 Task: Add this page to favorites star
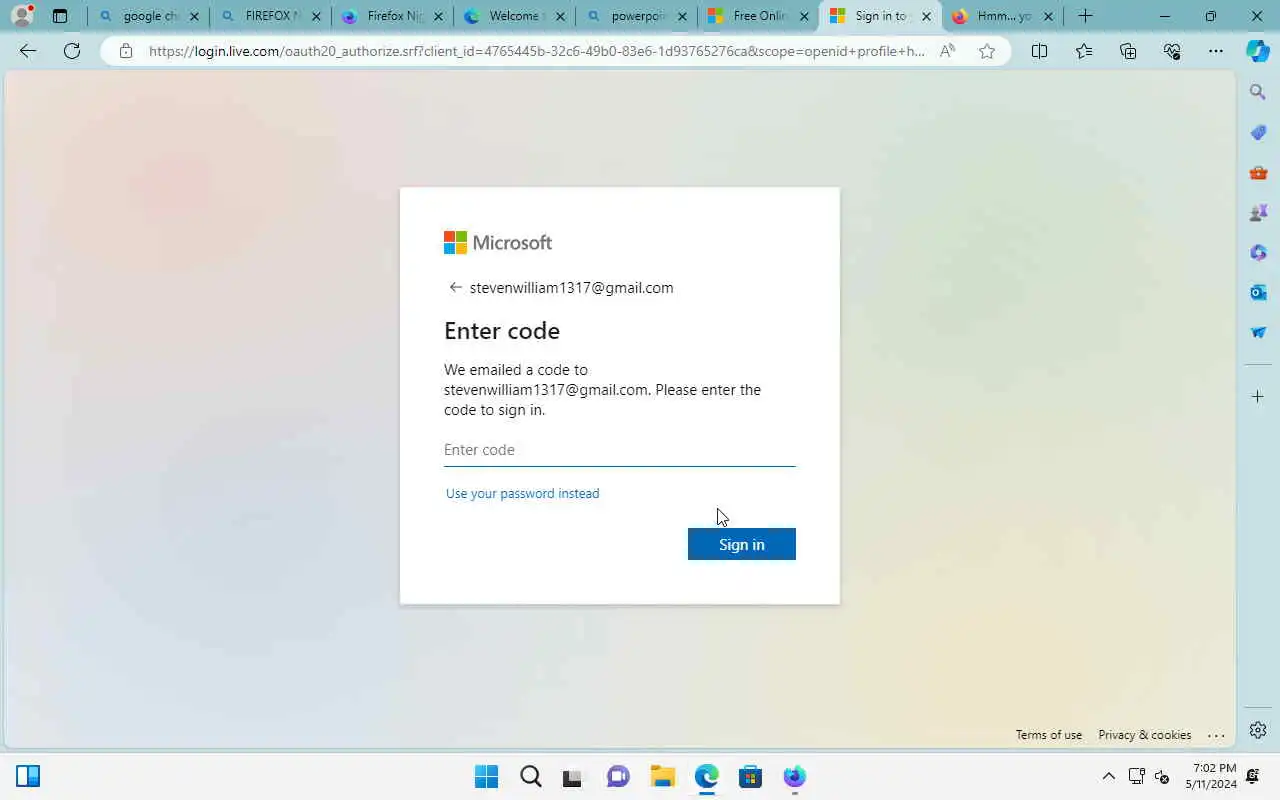[987, 51]
